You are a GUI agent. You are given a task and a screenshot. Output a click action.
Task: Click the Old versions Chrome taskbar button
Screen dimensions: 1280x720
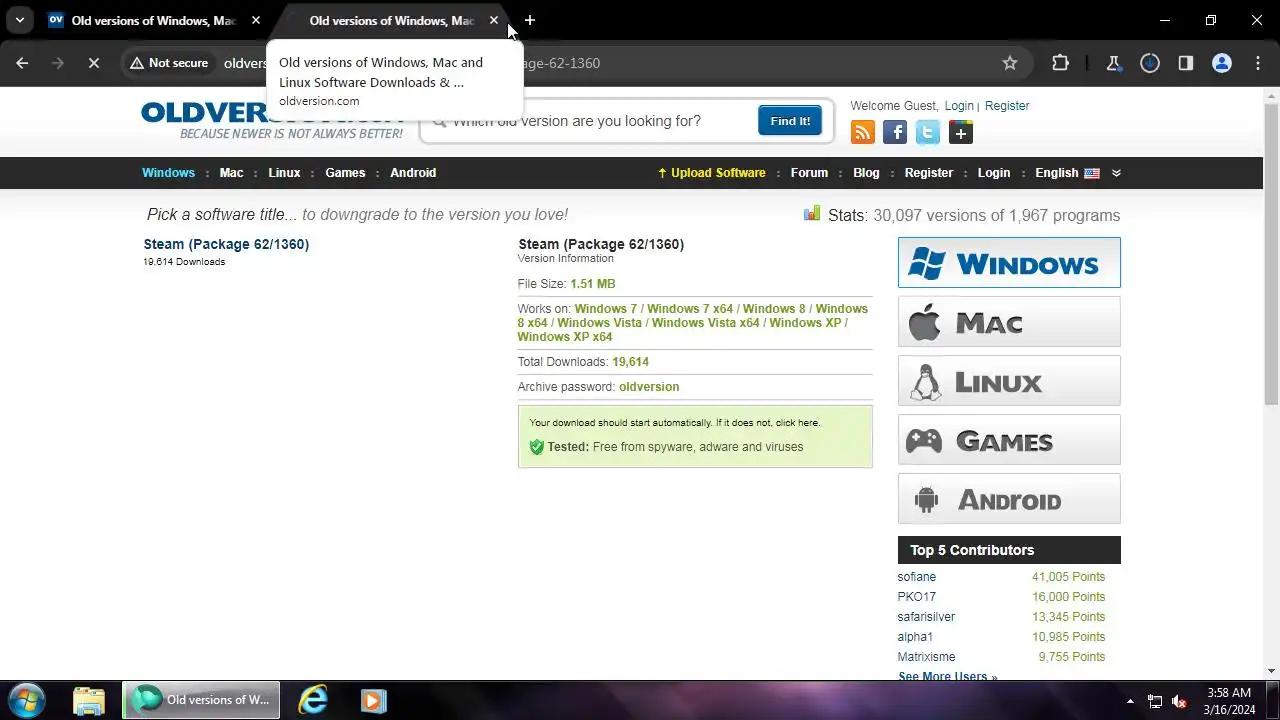point(201,700)
